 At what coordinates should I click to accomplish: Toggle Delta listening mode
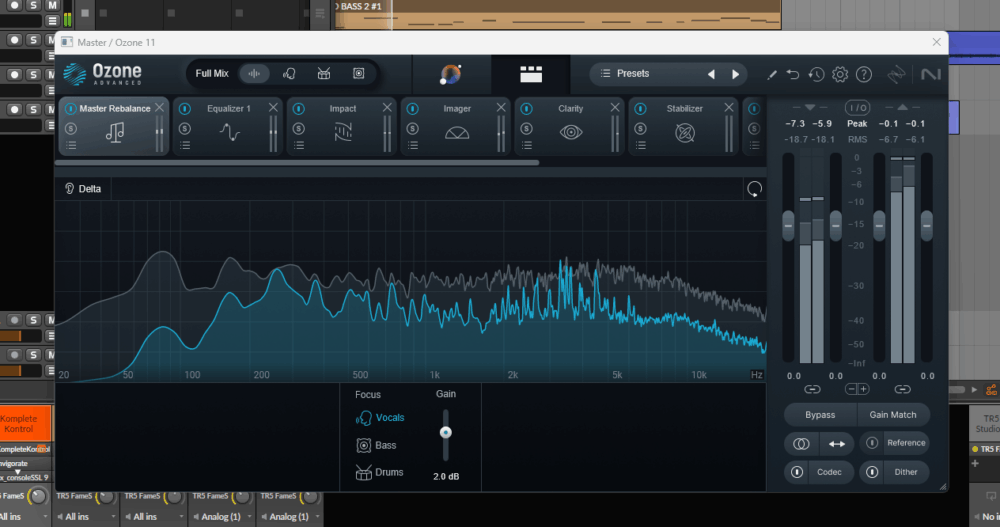(83, 189)
